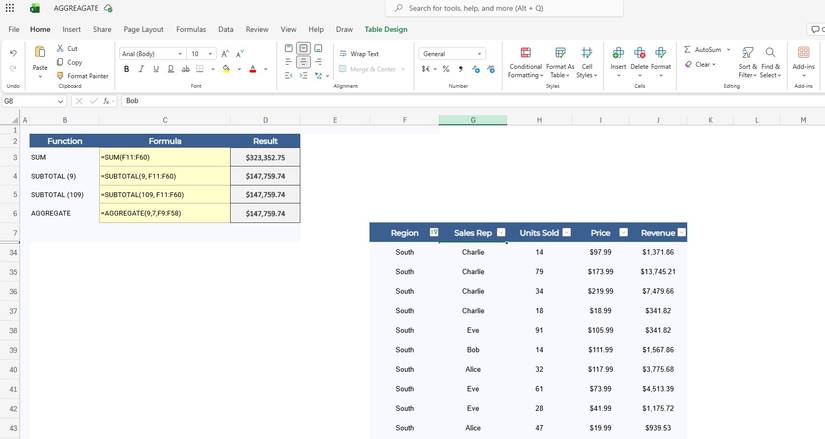Increase font size with A^ icon
The width and height of the screenshot is (825, 439).
click(225, 54)
